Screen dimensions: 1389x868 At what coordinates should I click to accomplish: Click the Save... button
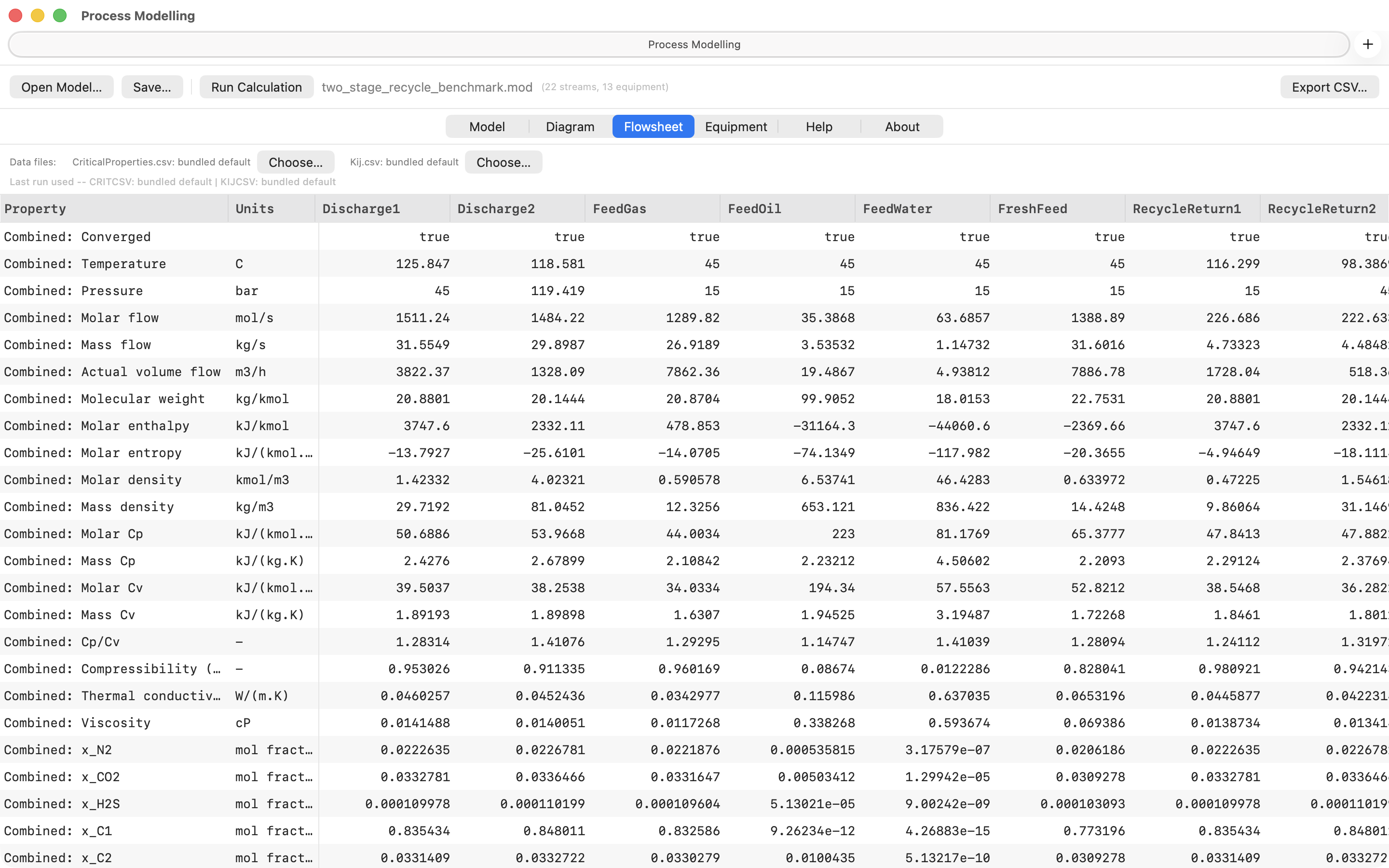click(x=152, y=87)
